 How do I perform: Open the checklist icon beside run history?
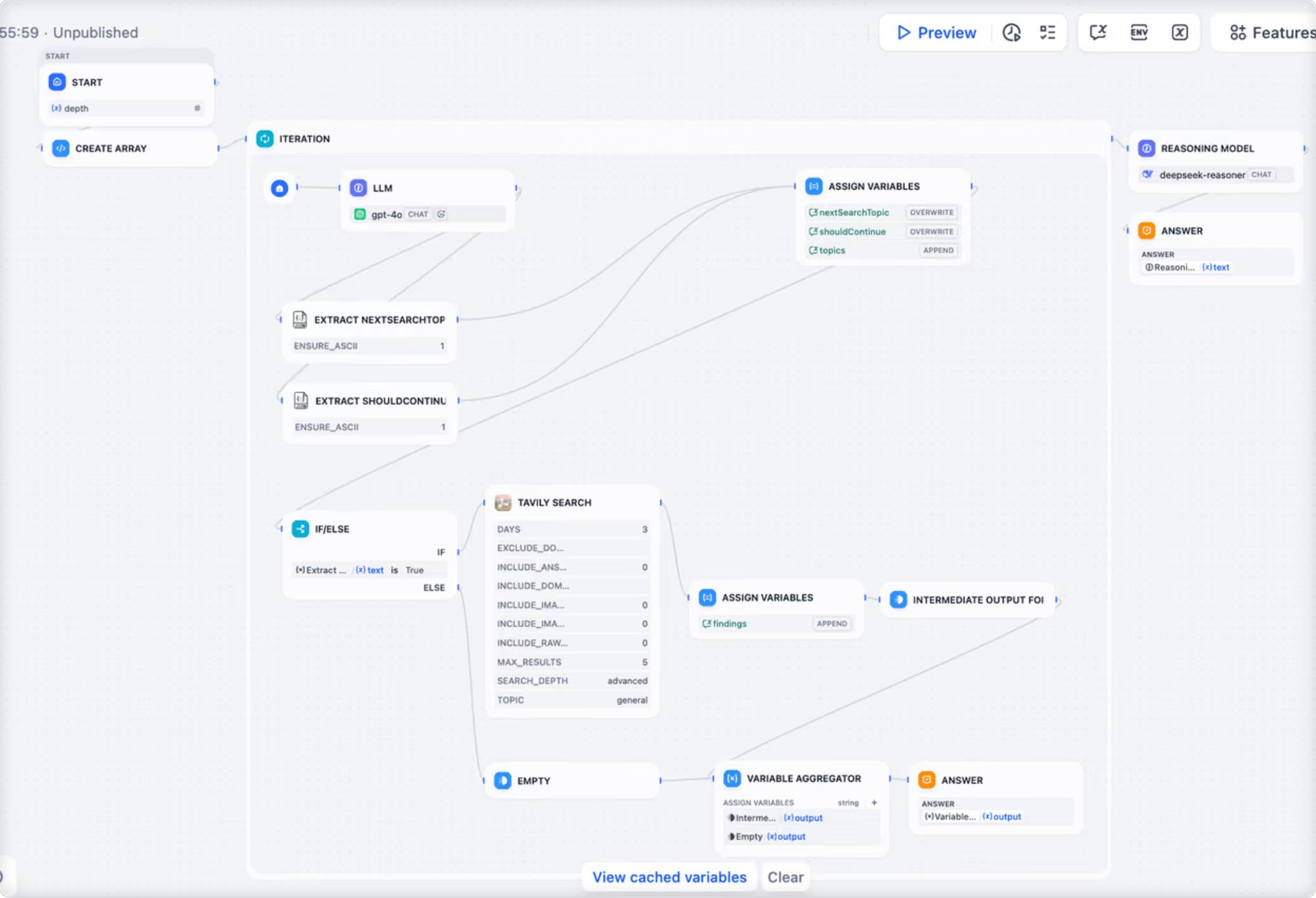(1048, 33)
